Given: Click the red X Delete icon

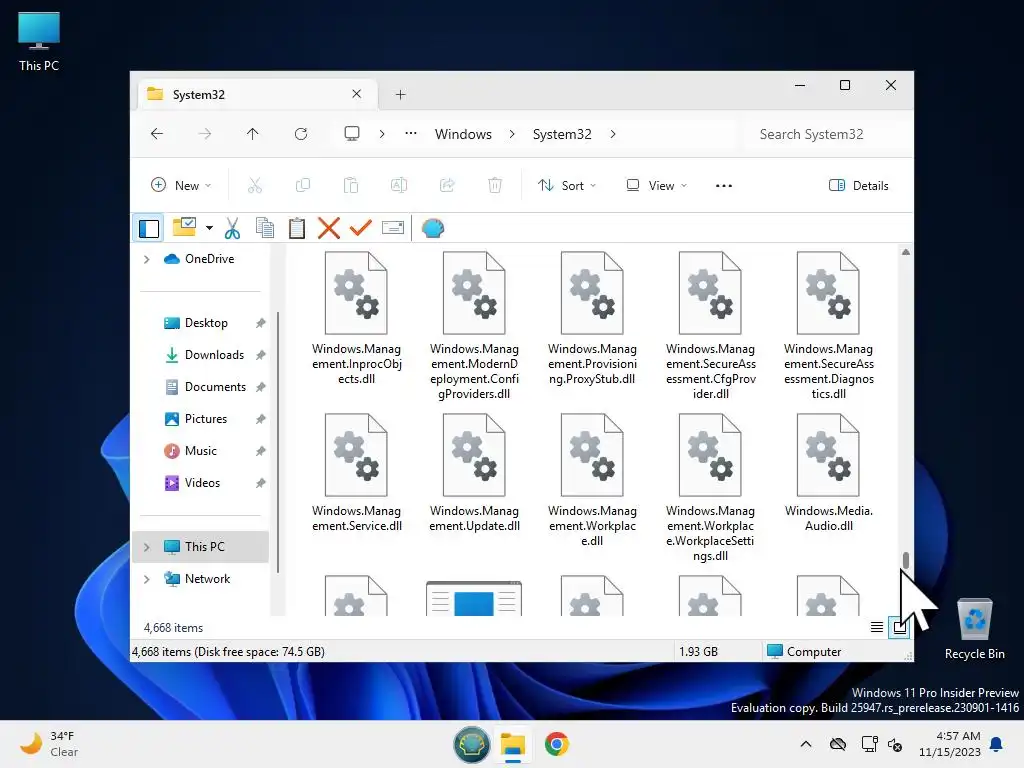Looking at the screenshot, I should point(328,228).
